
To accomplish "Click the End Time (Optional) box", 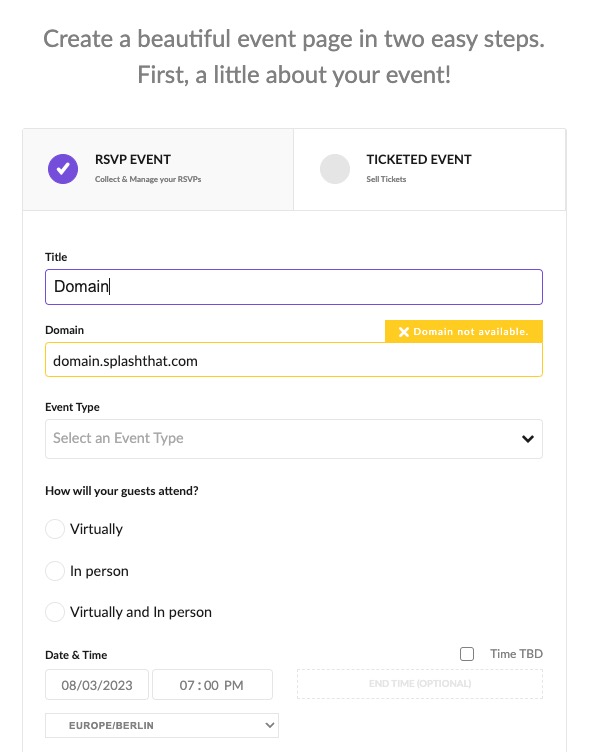I will pyautogui.click(x=420, y=684).
